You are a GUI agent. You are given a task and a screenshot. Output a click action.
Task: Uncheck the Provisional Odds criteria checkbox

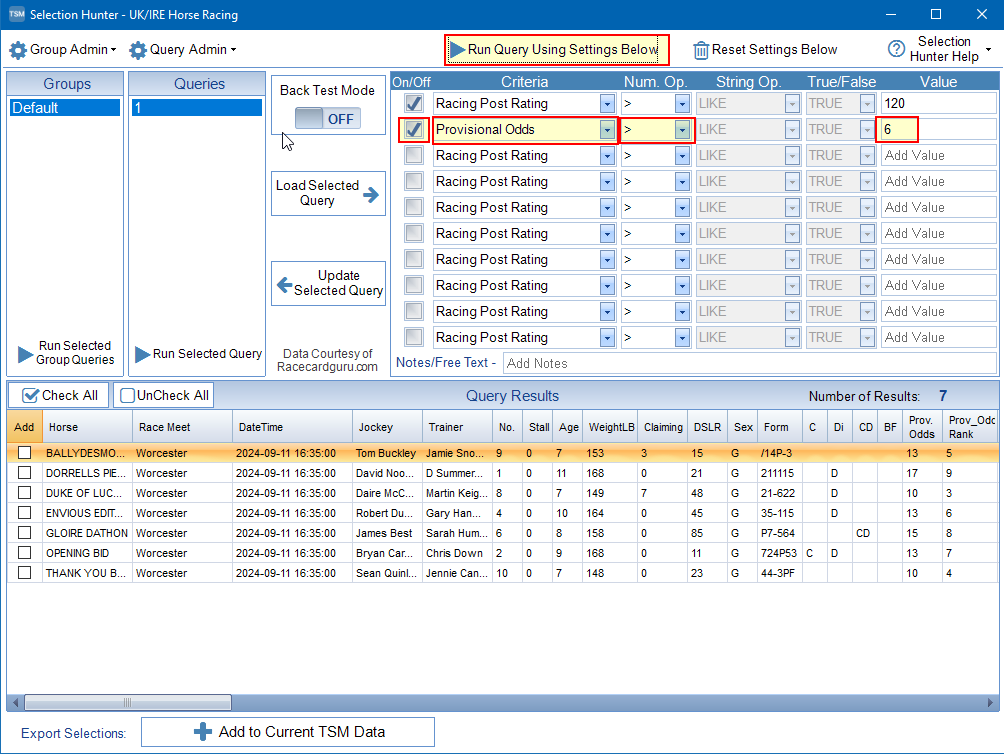413,130
